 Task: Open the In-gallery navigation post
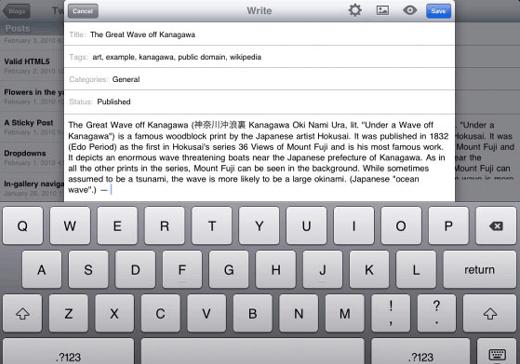(32, 187)
